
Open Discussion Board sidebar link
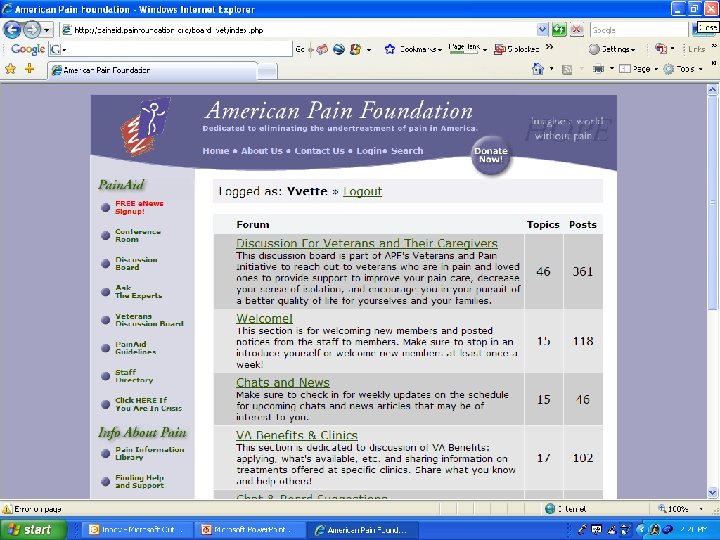coord(136,264)
